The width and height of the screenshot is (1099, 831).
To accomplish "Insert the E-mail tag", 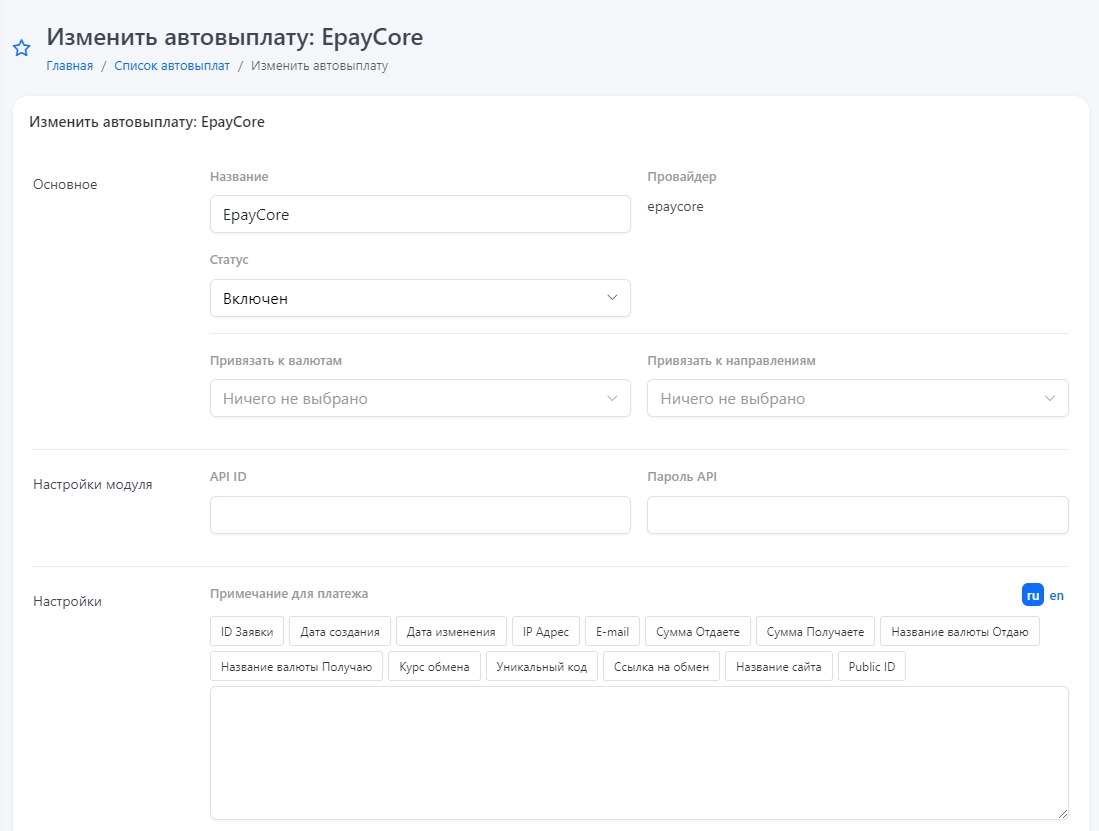I will click(612, 631).
